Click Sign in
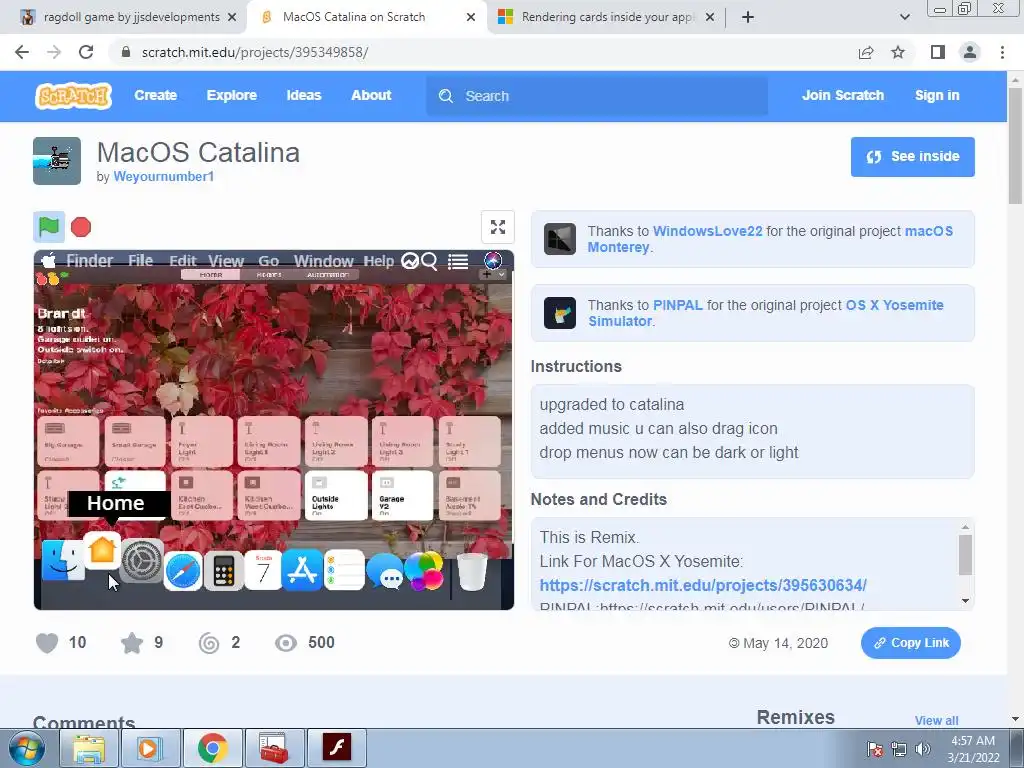 point(937,95)
